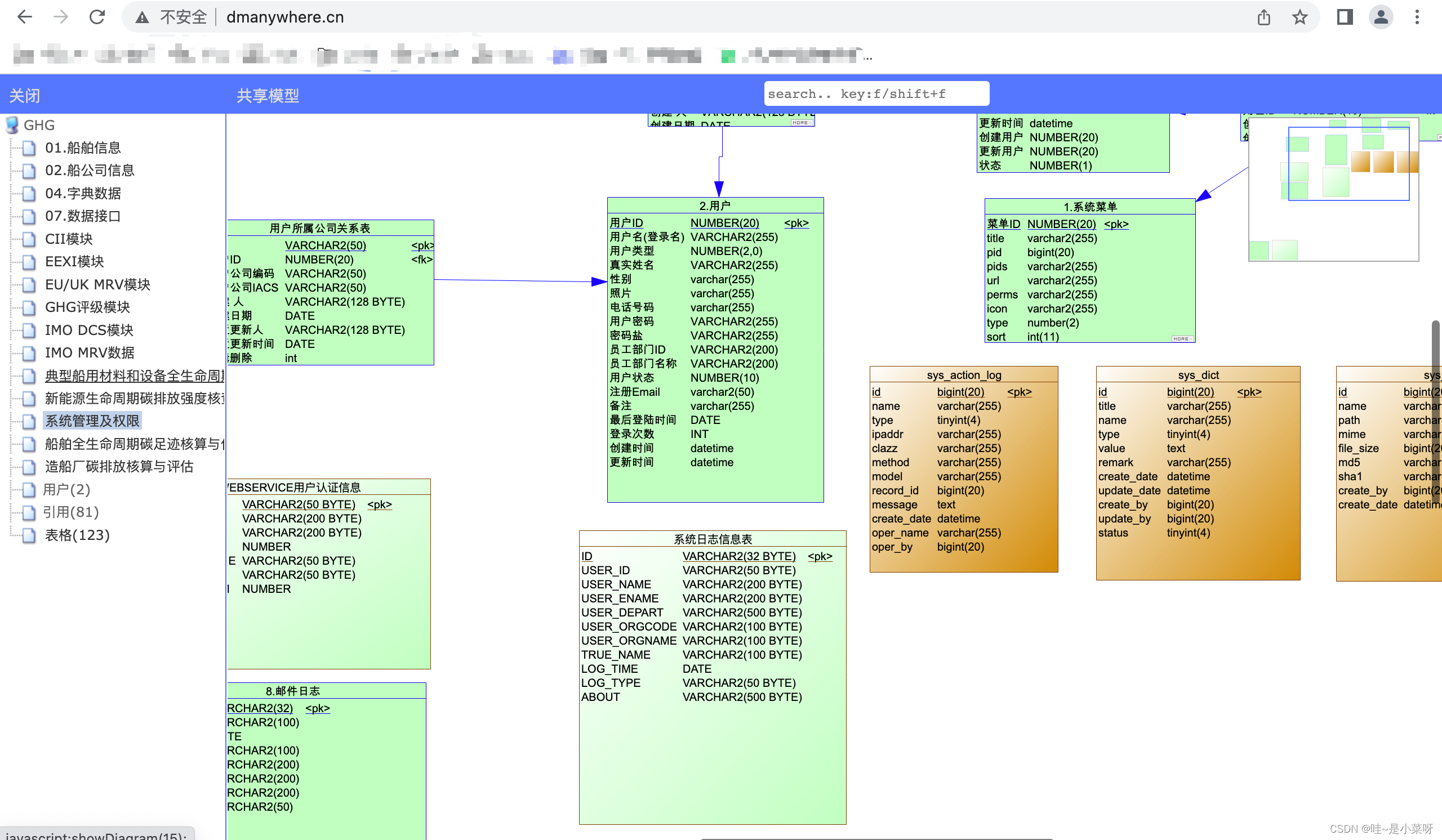Select the highlighted 系统管理及权限 item

click(92, 421)
